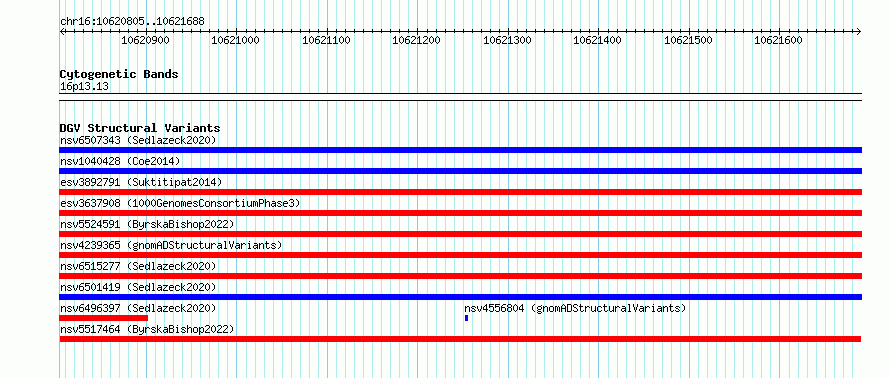Image resolution: width=890 pixels, height=378 pixels.
Task: Select the red nsv5517464 variant bar
Action: click(x=460, y=339)
